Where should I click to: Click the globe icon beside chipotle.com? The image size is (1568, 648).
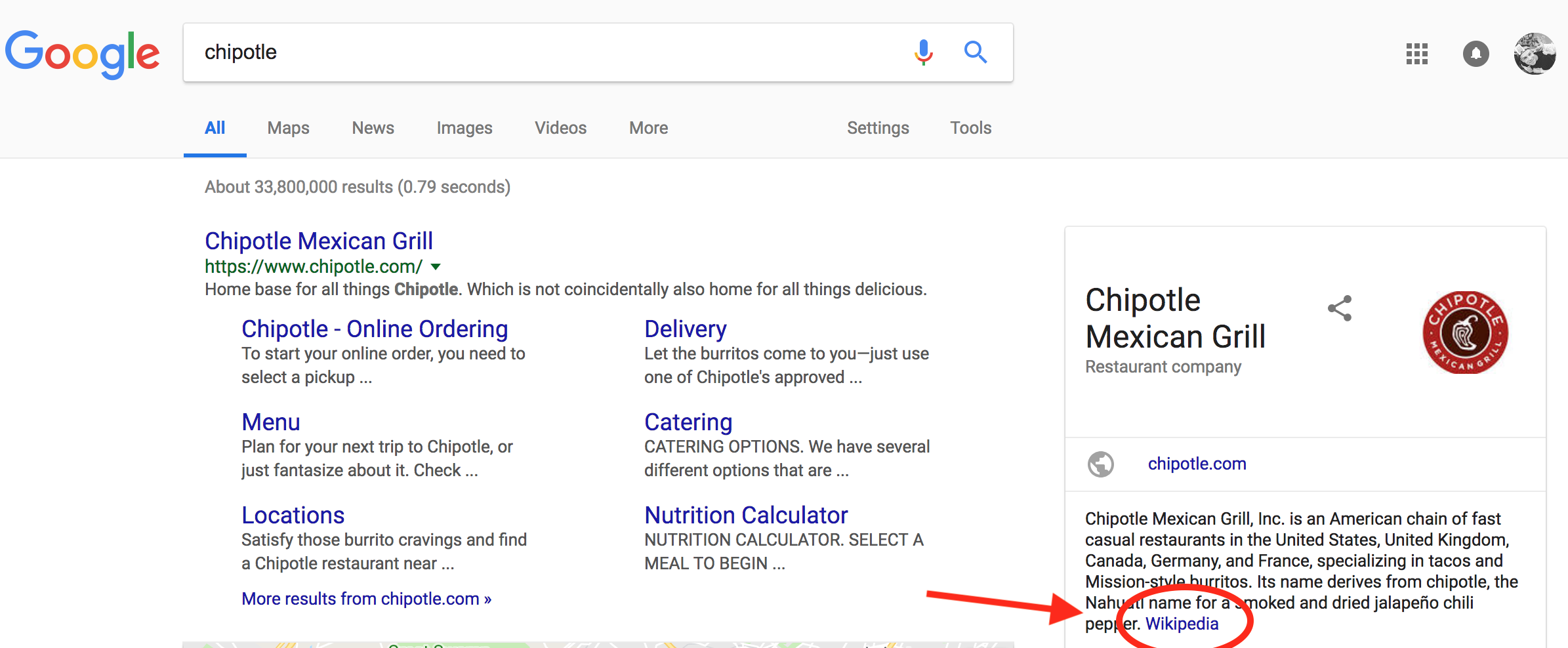[x=1101, y=464]
